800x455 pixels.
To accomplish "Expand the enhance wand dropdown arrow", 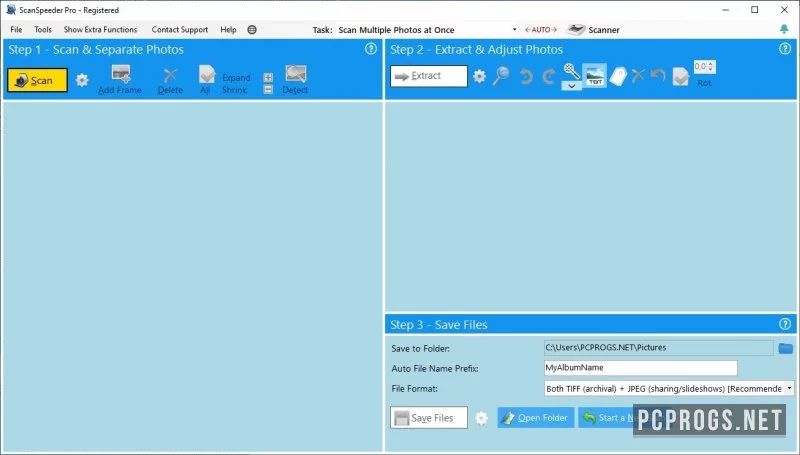I will coord(571,86).
